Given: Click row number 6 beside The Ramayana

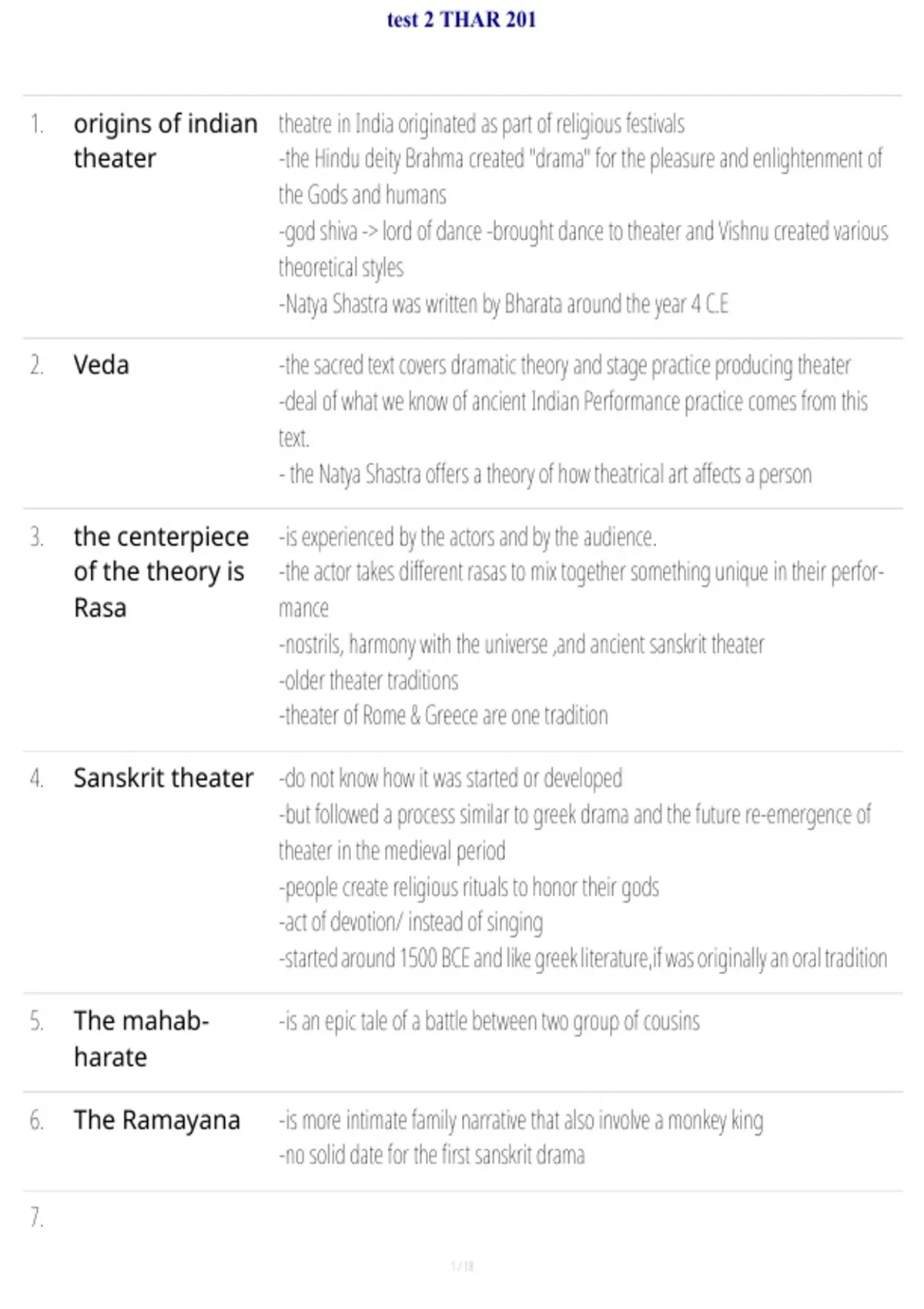Looking at the screenshot, I should tap(36, 1120).
